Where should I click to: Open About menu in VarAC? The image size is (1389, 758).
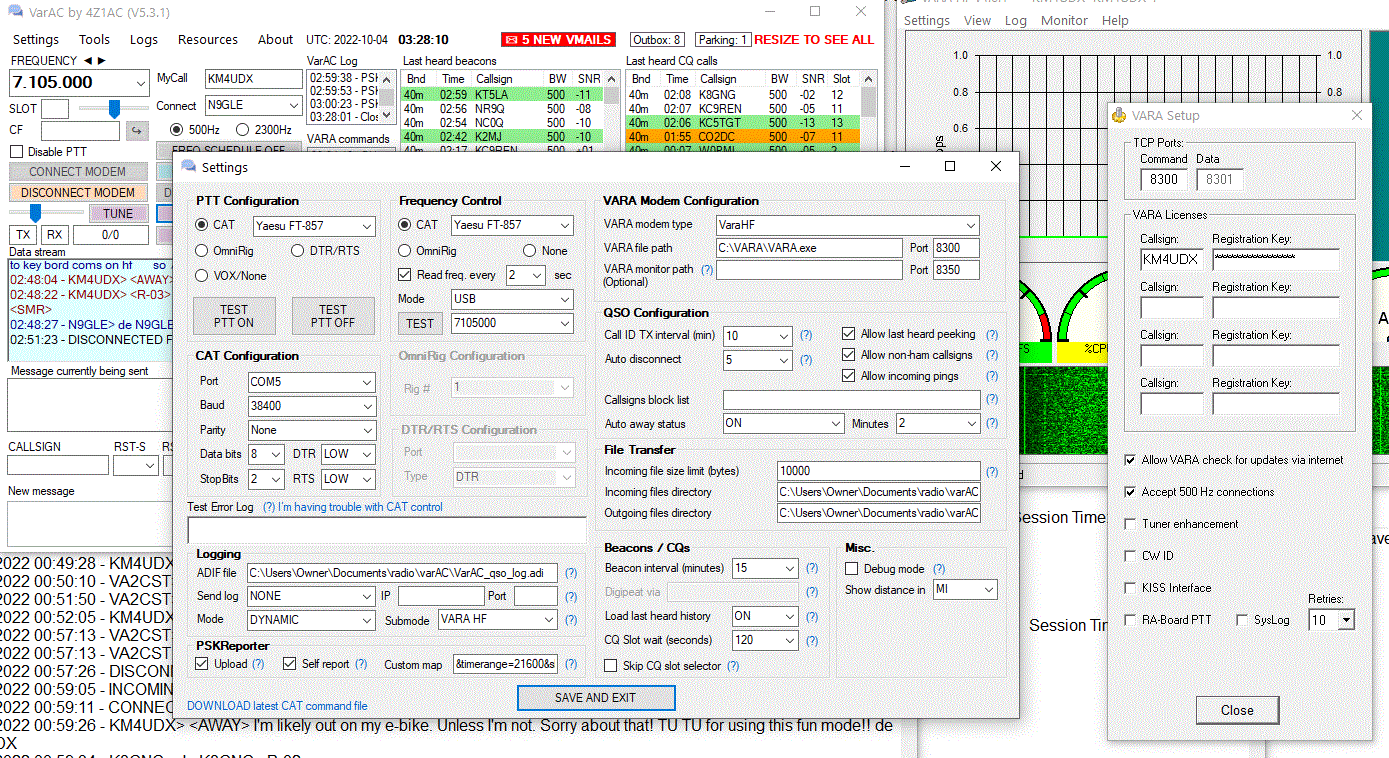pos(276,40)
